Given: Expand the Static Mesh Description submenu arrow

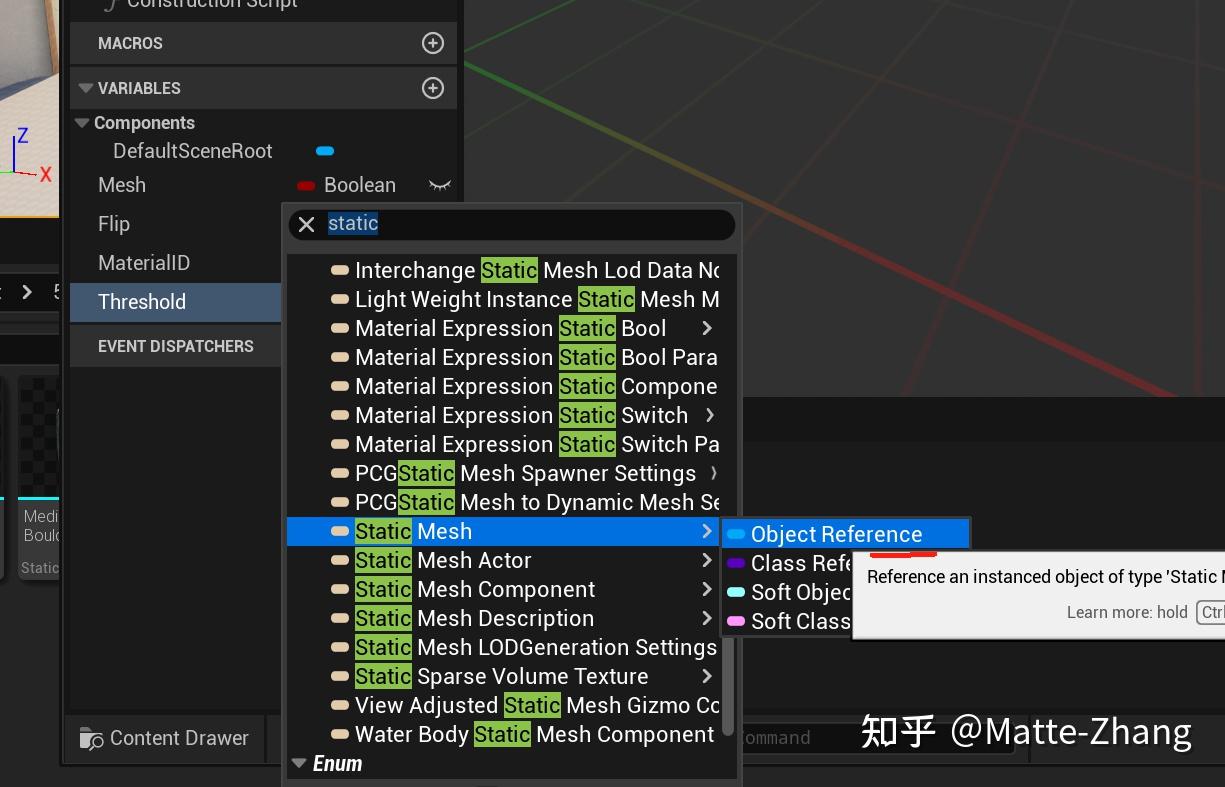Looking at the screenshot, I should pyautogui.click(x=707, y=618).
